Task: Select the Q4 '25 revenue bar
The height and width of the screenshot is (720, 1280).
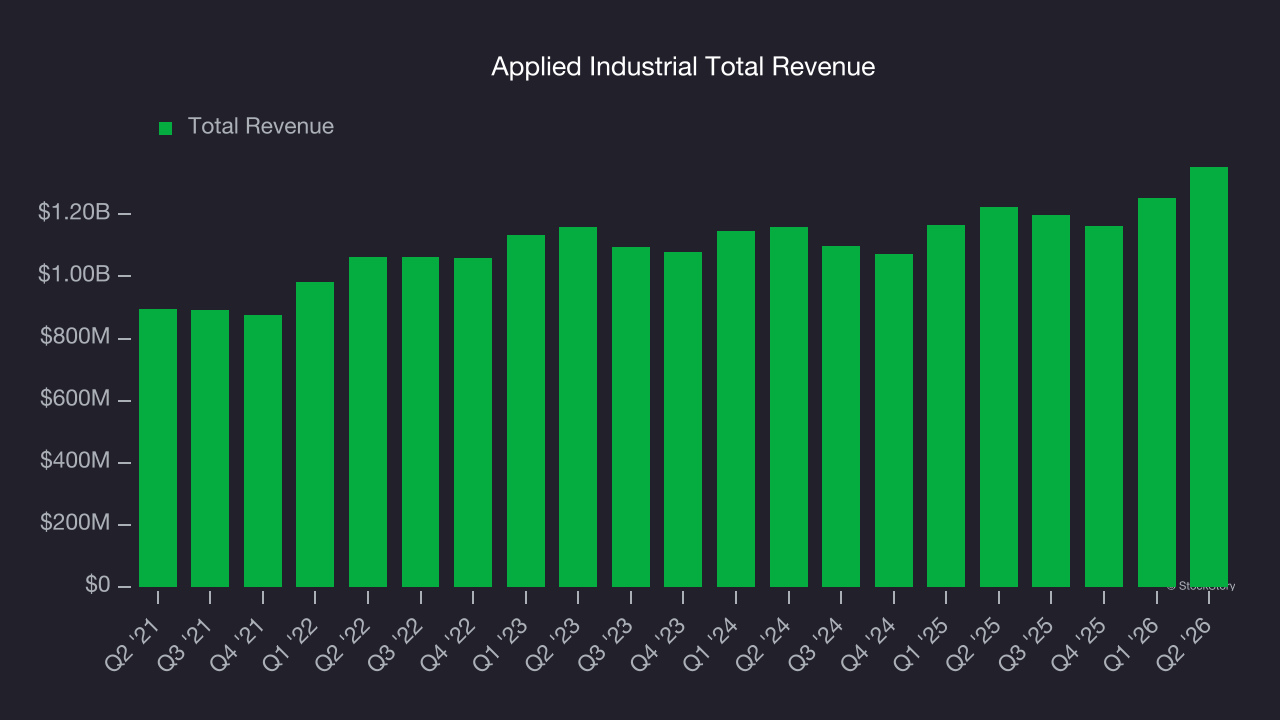Action: [1104, 406]
